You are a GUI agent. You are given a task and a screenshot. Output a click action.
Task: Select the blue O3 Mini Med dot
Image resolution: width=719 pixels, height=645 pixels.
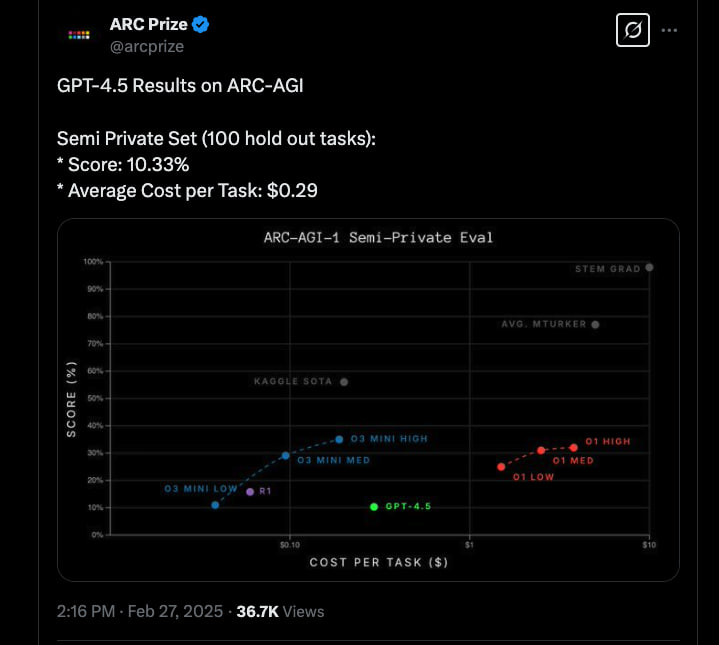[x=286, y=455]
